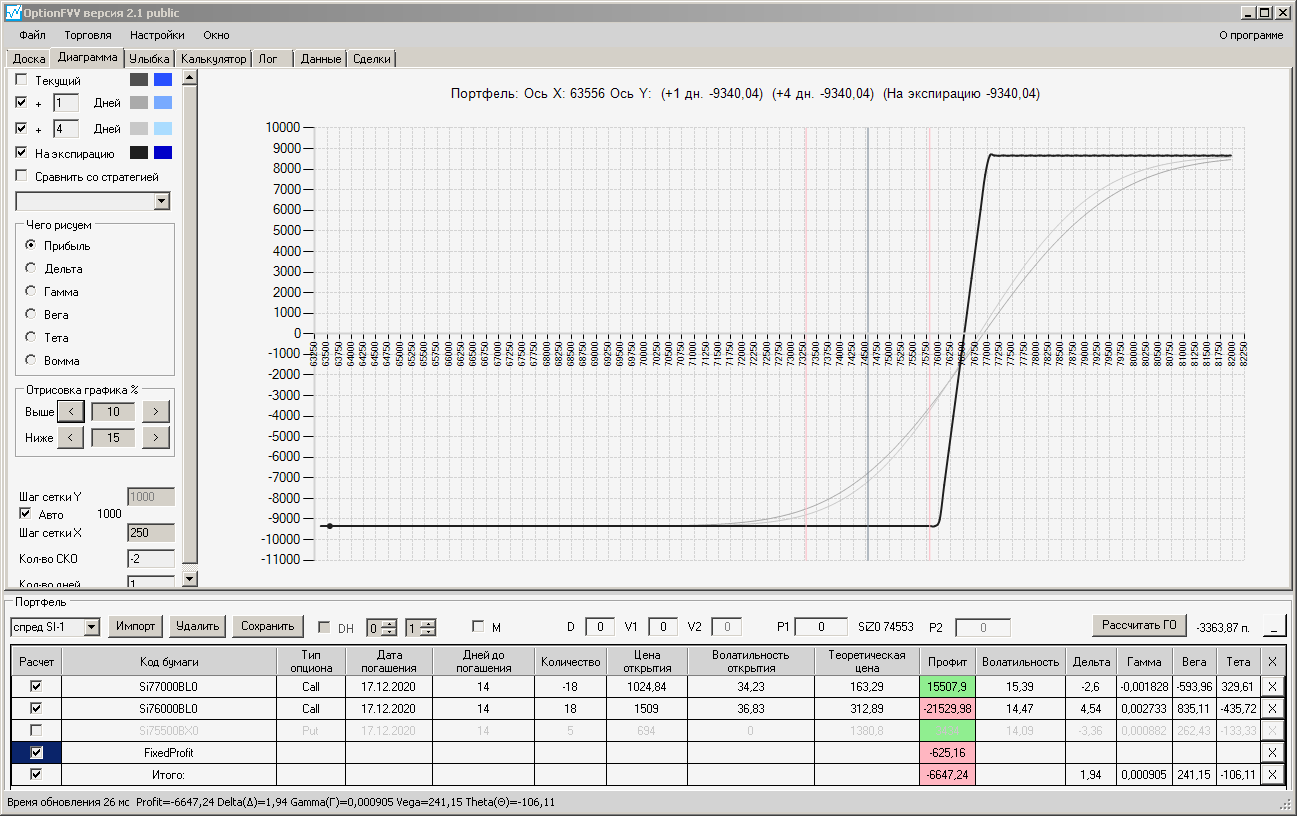Viewport: 1297px width, 816px height.
Task: Increase the Ниже percentage with right arrow
Action: click(x=156, y=437)
